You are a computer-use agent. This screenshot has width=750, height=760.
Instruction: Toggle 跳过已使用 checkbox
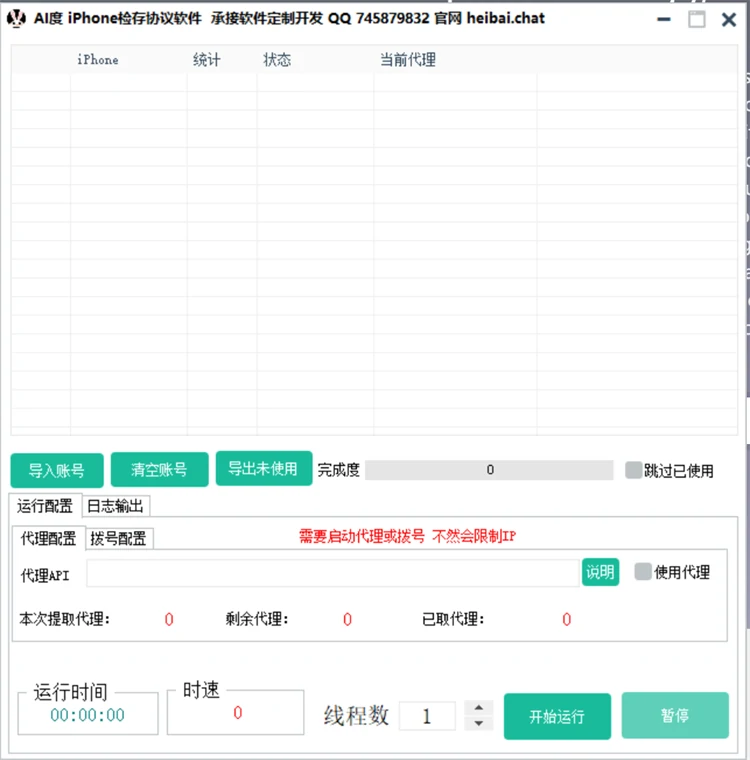633,470
